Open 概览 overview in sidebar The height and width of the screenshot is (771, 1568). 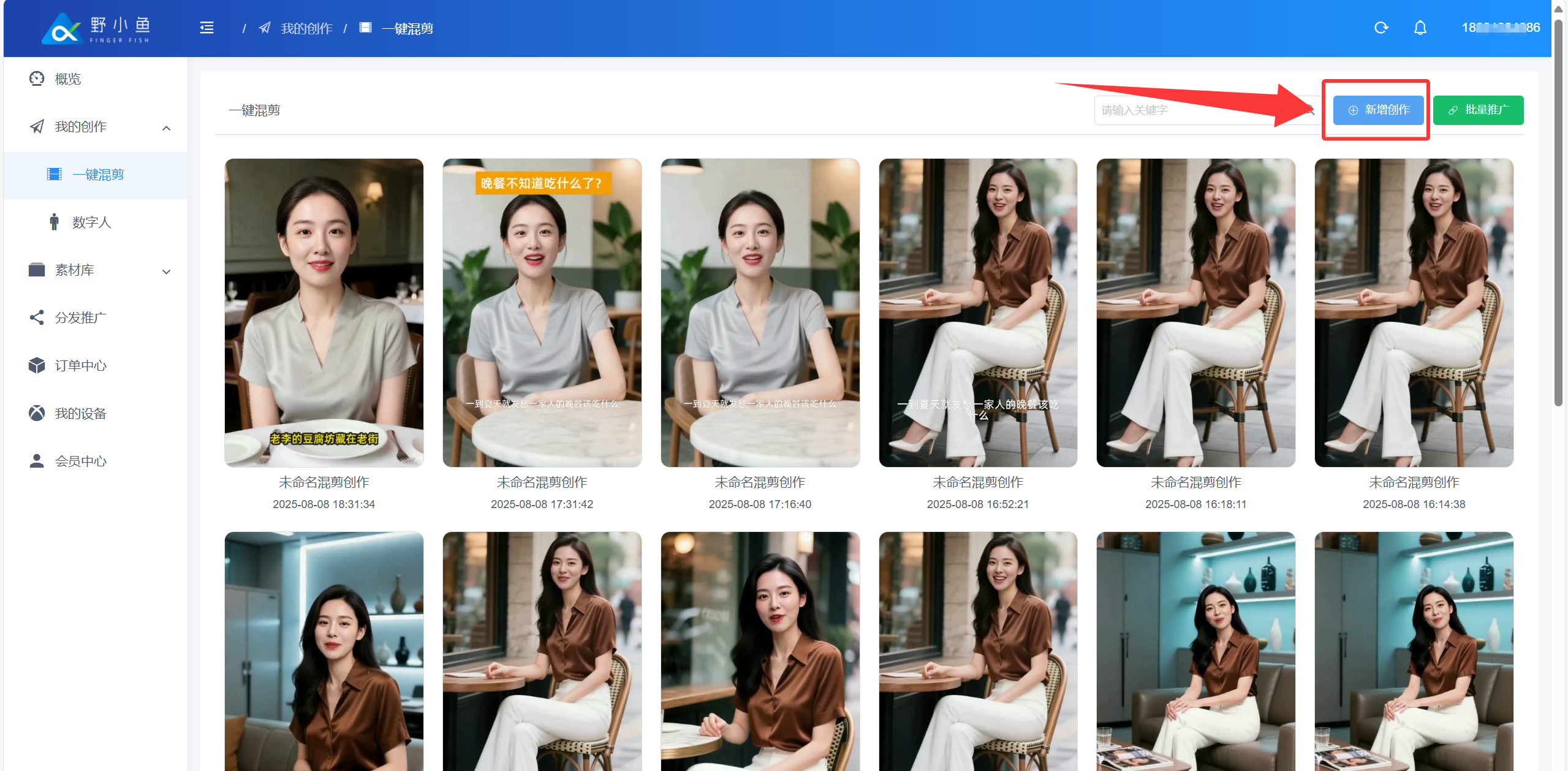[67, 79]
